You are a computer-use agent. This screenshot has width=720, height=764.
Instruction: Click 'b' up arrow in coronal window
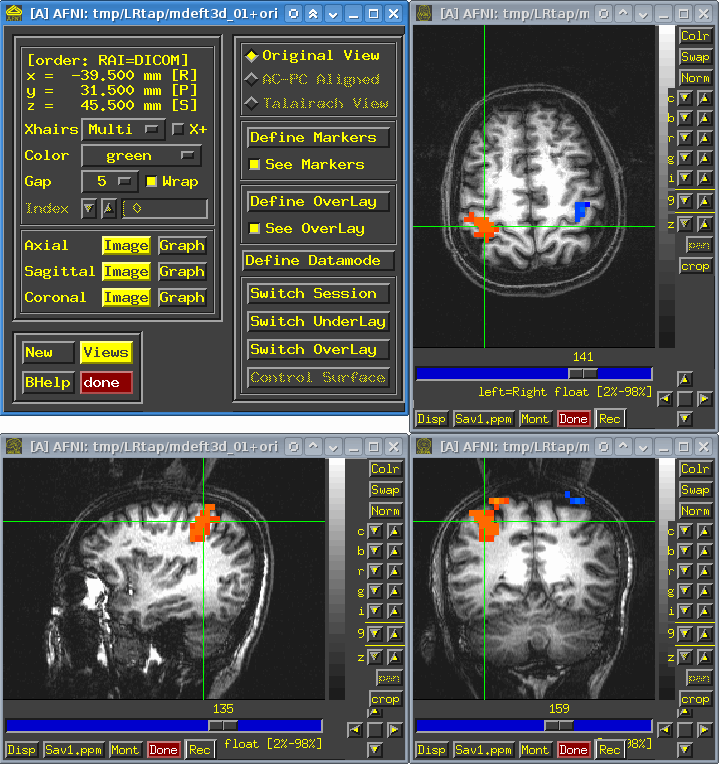[704, 551]
